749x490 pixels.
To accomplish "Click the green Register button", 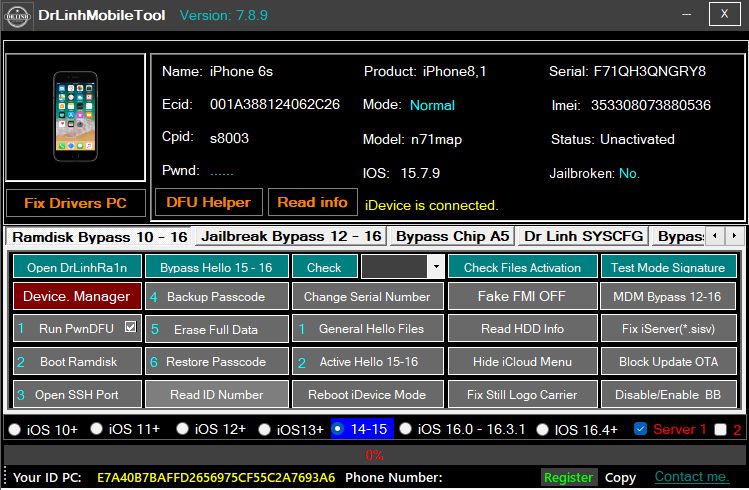I will [568, 477].
